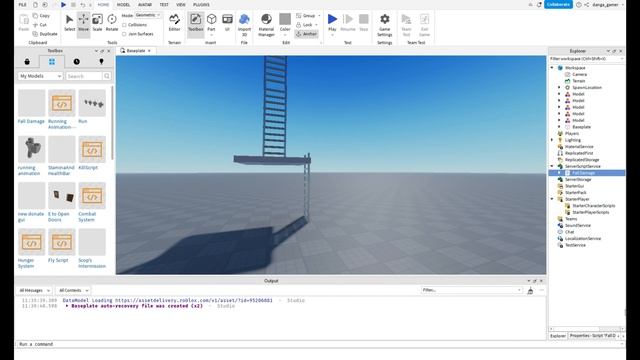640x360 pixels.
Task: Open the FILE menu
Action: pyautogui.click(x=22, y=4)
